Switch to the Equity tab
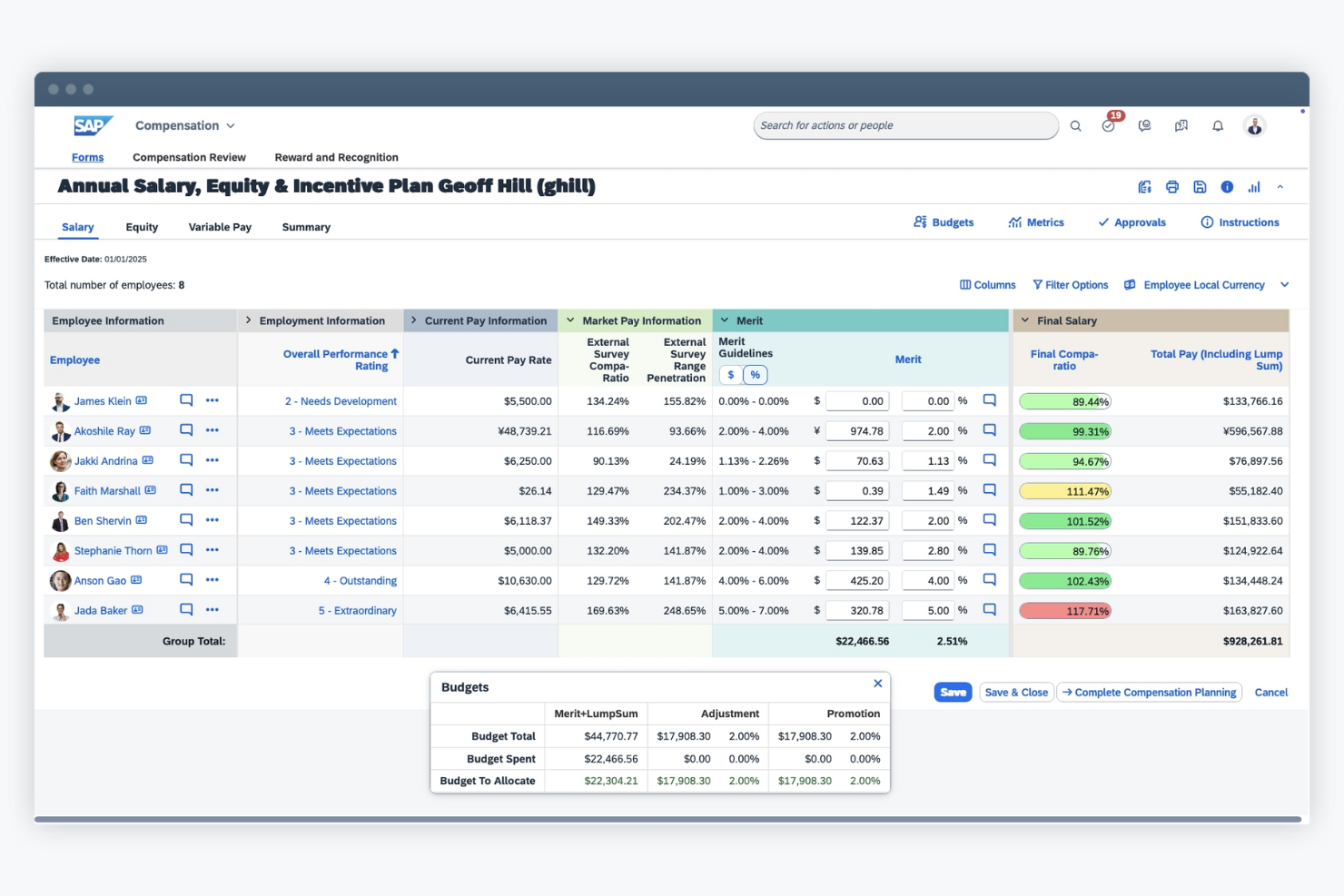Screen dimensions: 1344x896 (142, 227)
